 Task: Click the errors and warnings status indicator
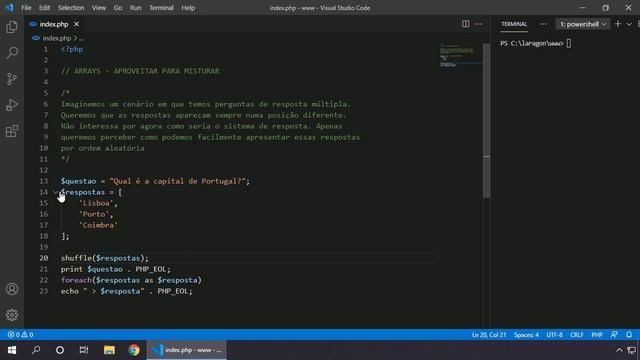(20, 335)
